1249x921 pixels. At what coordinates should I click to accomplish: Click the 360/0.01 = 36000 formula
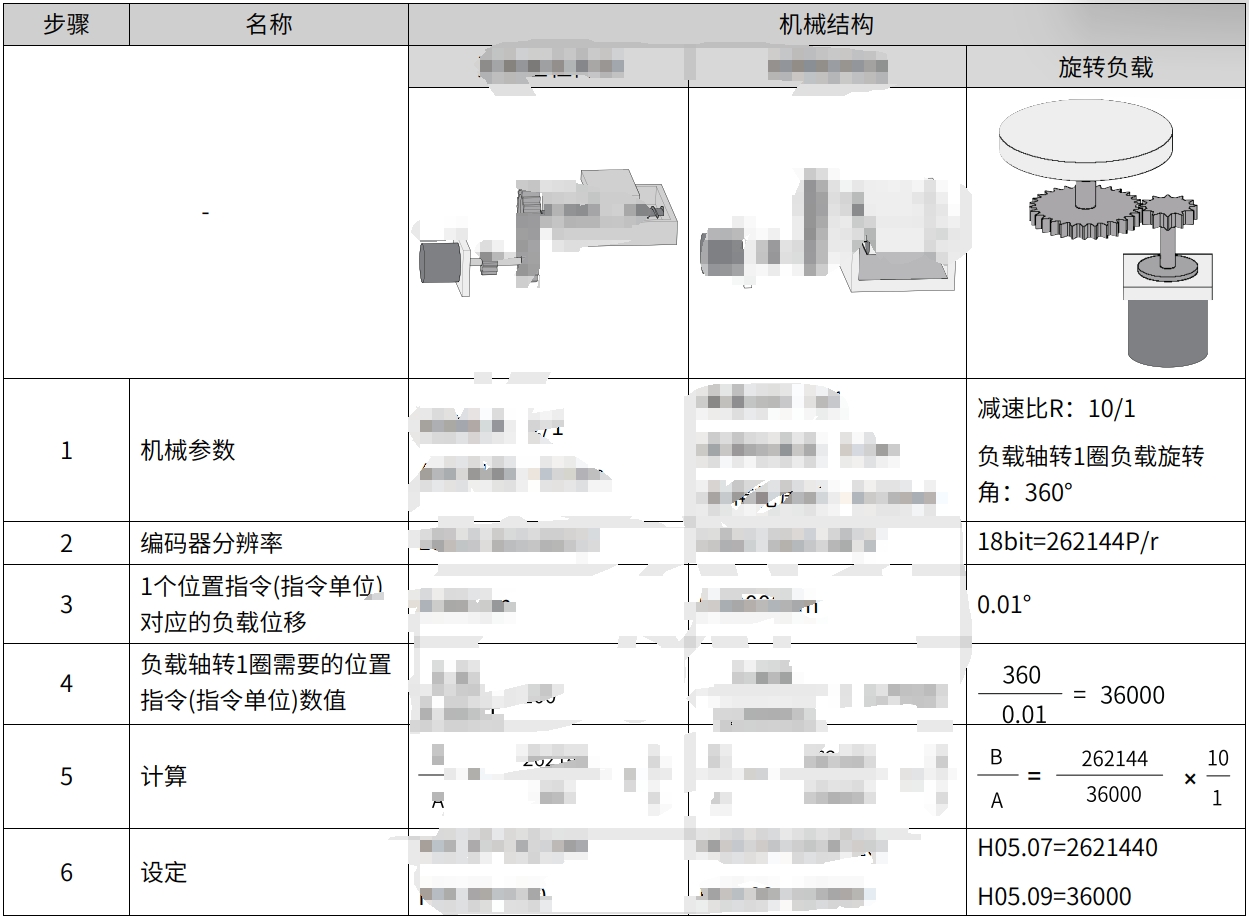click(1070, 694)
